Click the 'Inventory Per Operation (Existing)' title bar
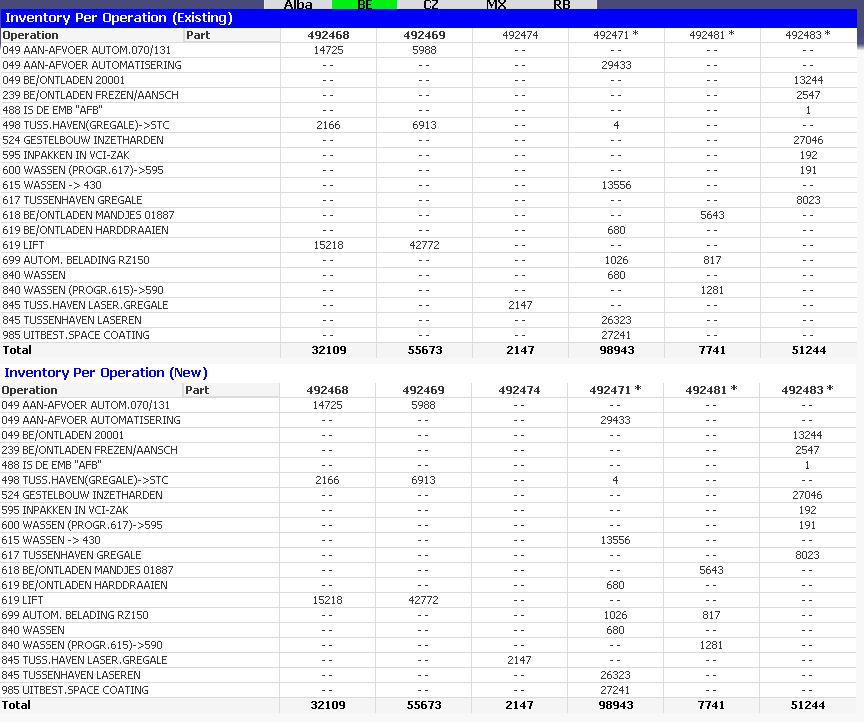Image resolution: width=864 pixels, height=722 pixels. [429, 18]
